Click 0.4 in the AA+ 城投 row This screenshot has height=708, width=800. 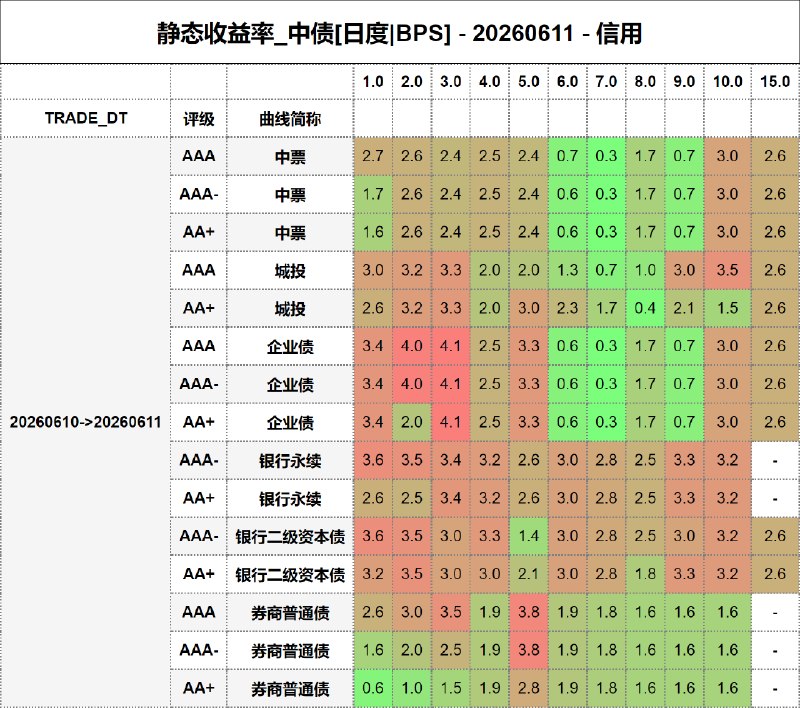click(645, 308)
